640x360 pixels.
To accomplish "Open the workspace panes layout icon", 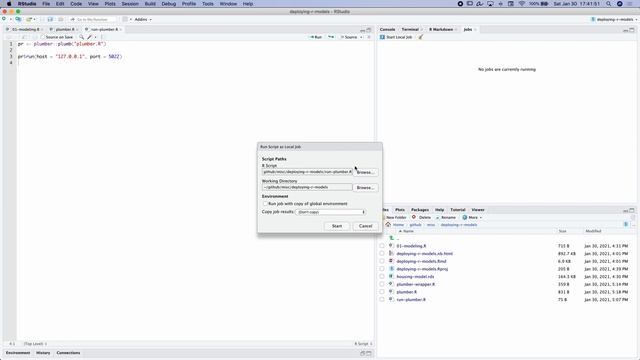I will (125, 19).
